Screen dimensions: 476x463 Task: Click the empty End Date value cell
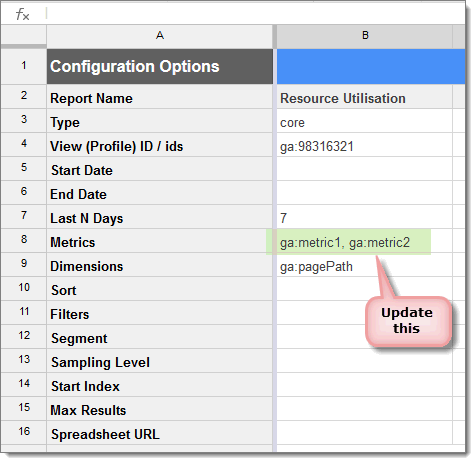click(365, 195)
